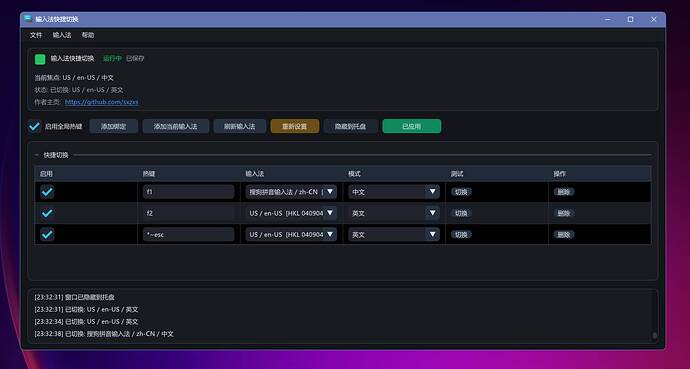Select the log line at 23:32:31 窗口已隐藏到托盘
This screenshot has width=690, height=369.
pyautogui.click(x=74, y=297)
